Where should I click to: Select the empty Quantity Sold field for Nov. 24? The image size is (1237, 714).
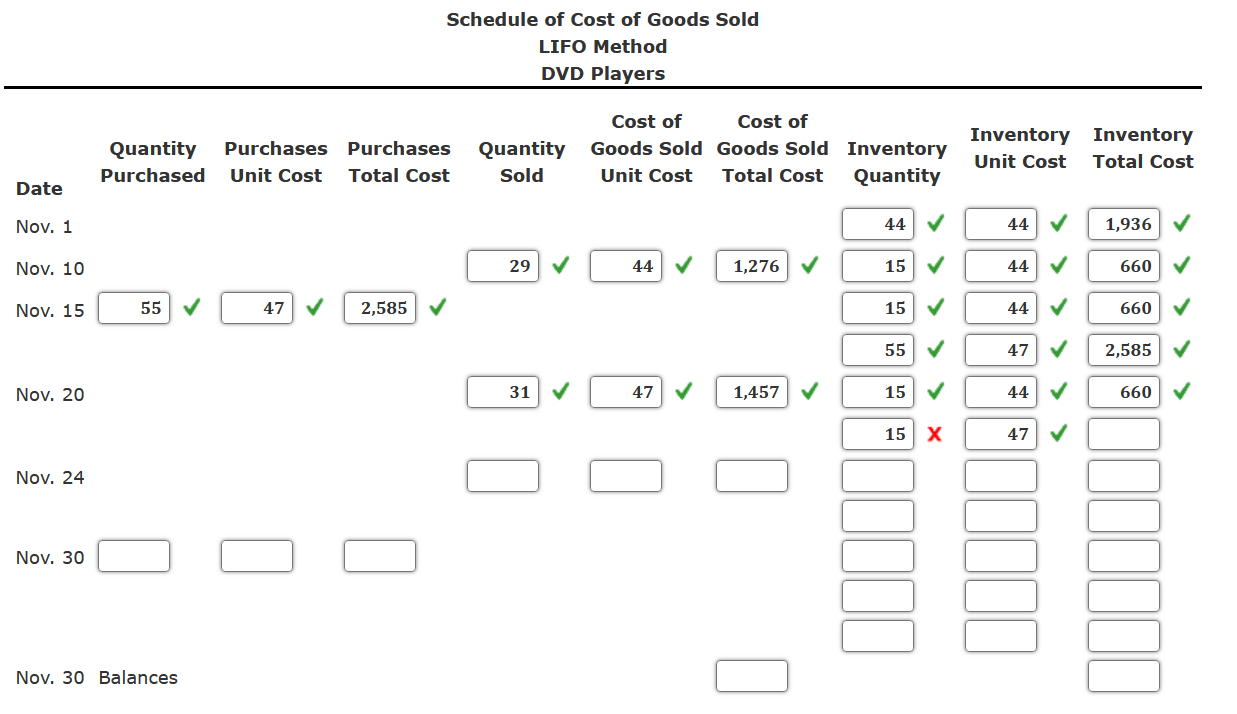[x=503, y=476]
